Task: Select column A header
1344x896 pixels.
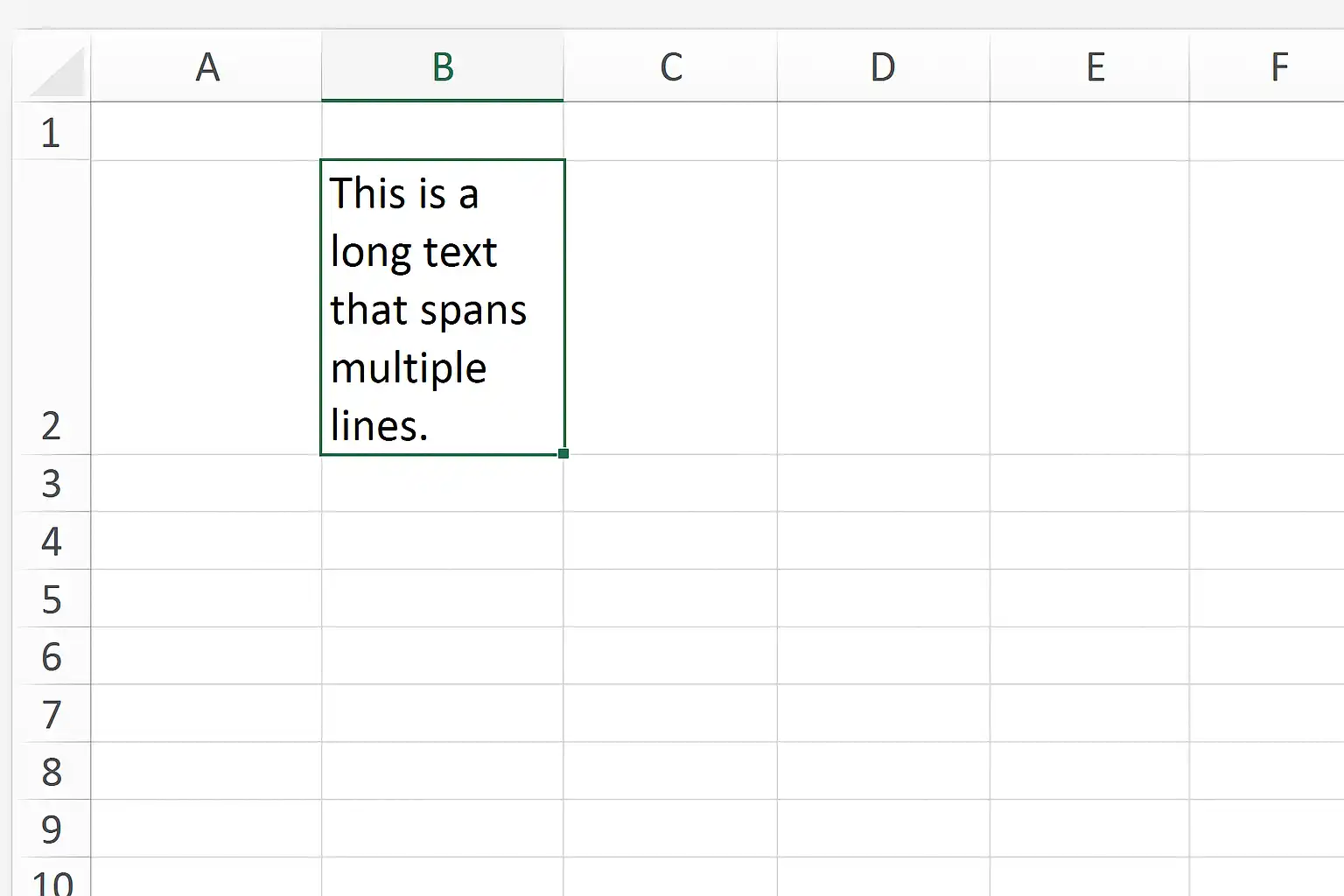Action: click(206, 66)
